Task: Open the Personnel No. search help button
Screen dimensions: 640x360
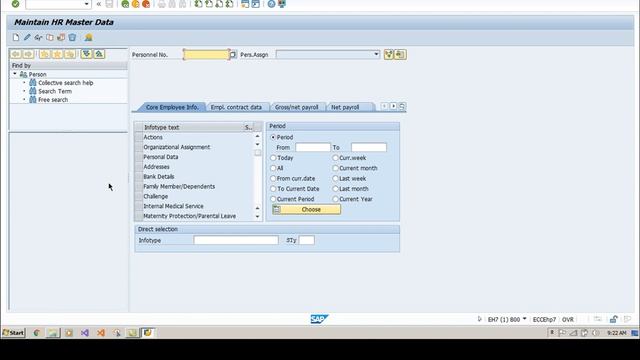Action: coord(233,54)
